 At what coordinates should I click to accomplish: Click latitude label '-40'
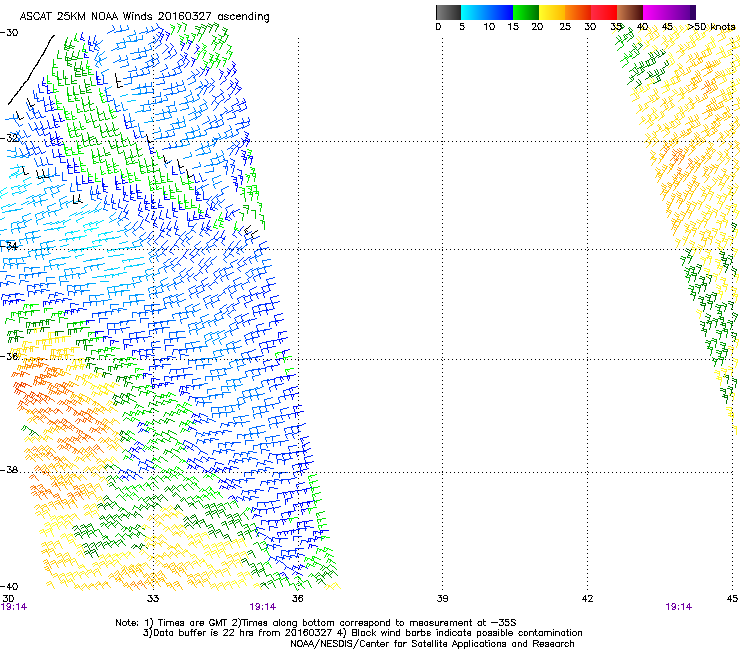pos(9,586)
